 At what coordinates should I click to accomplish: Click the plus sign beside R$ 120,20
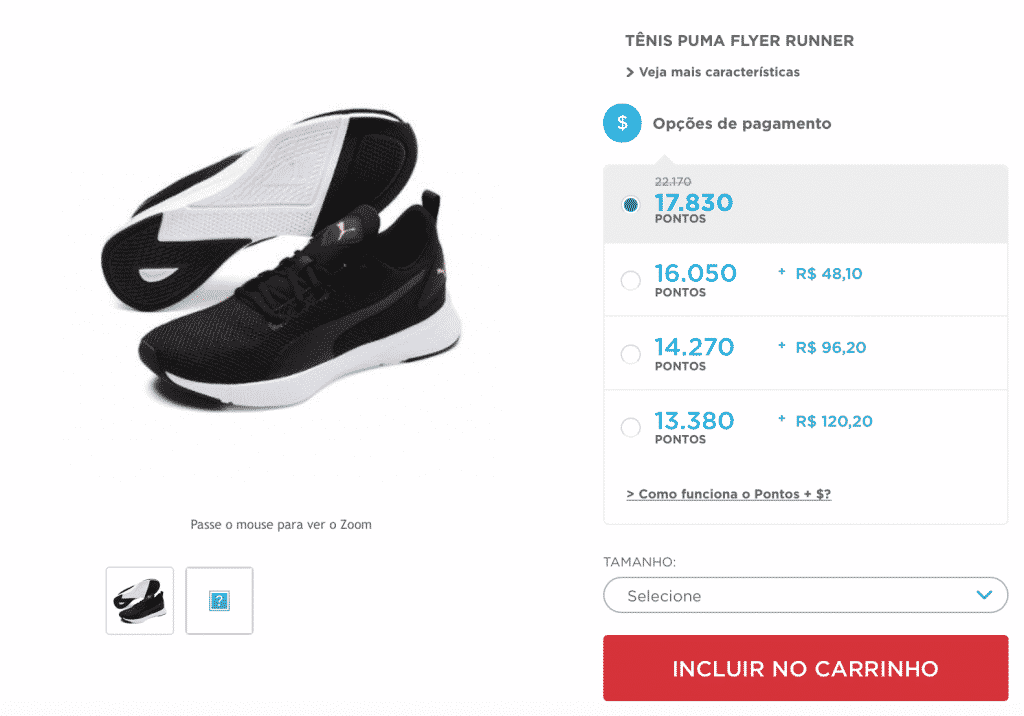pyautogui.click(x=782, y=420)
